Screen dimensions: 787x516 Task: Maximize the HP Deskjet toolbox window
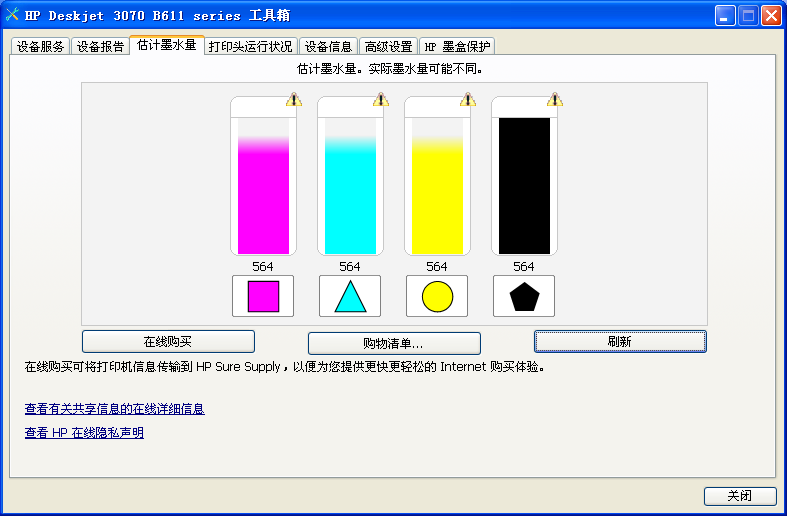748,15
